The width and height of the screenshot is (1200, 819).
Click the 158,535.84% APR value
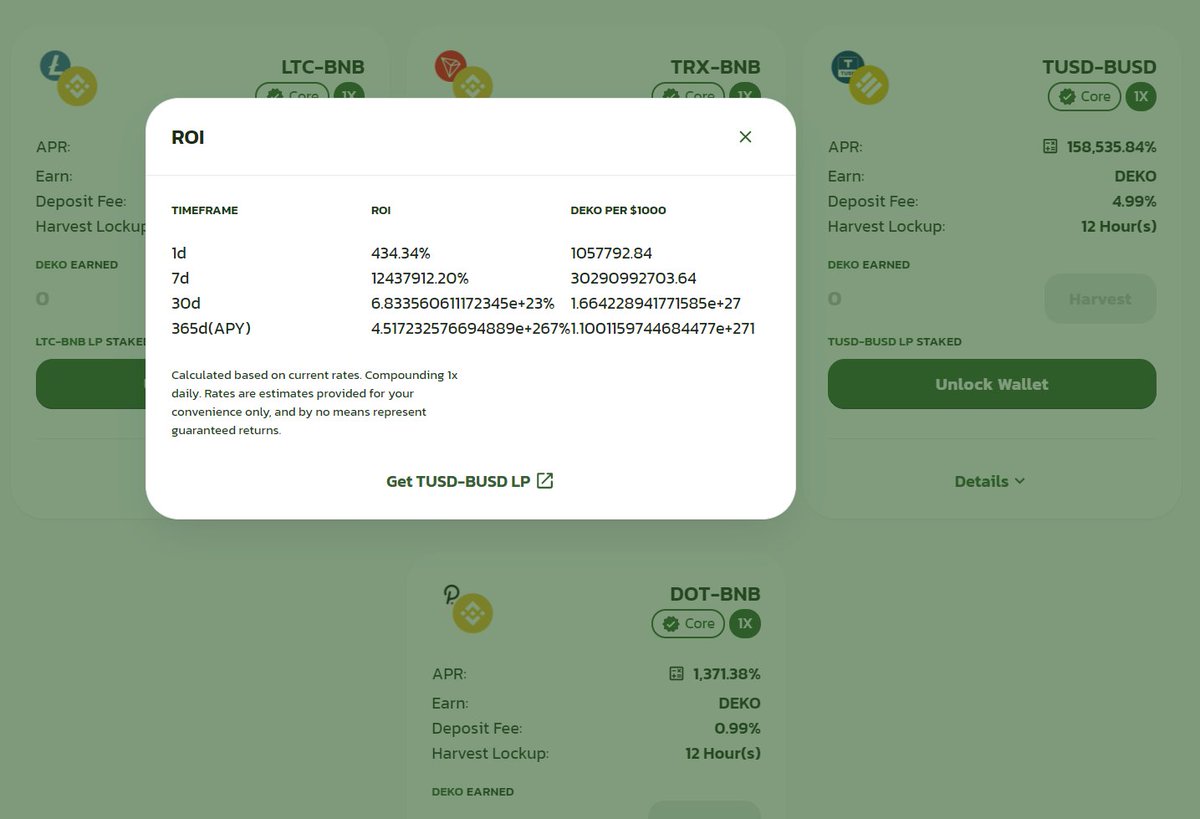click(1111, 147)
